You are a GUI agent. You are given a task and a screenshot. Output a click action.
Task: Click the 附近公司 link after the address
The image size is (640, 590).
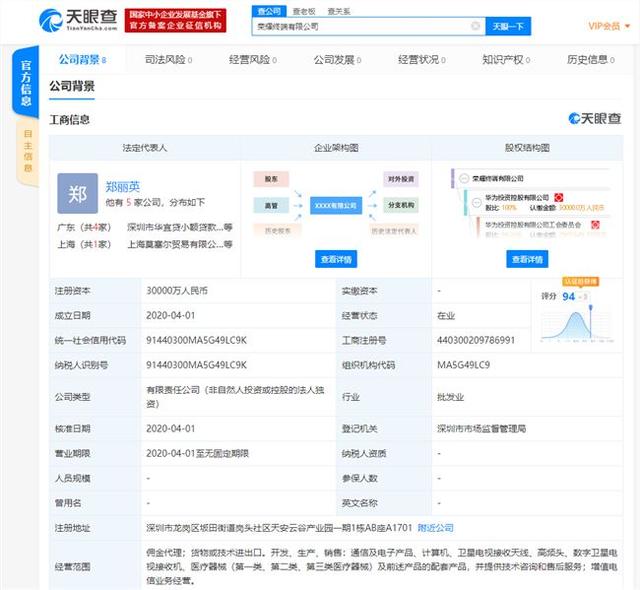436,528
